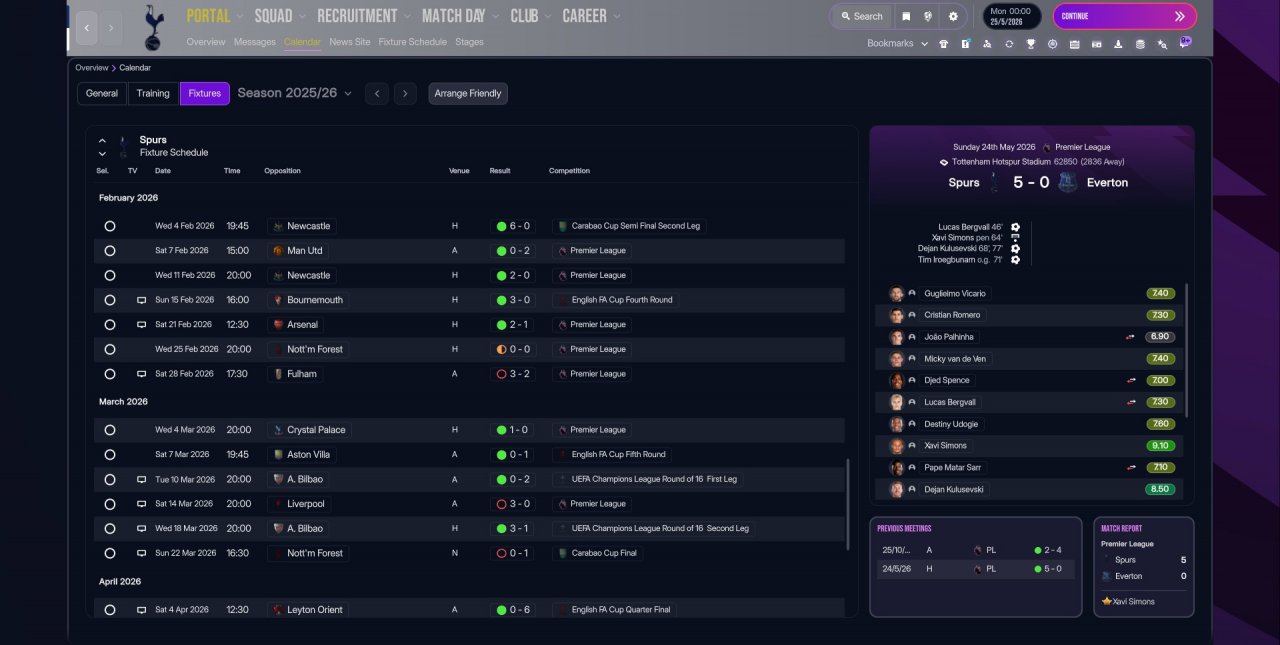Expand the Career menu dropdown arrow
This screenshot has width=1280, height=645.
point(617,16)
